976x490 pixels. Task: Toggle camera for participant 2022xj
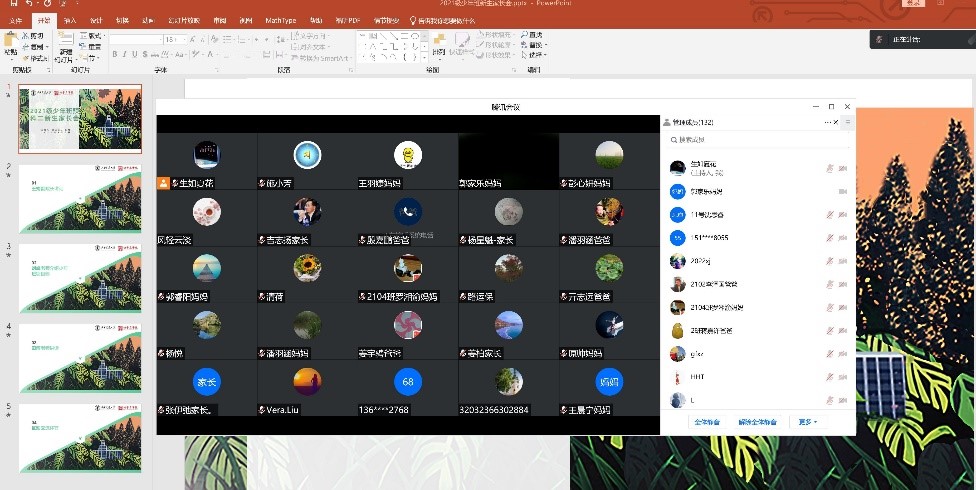click(843, 261)
